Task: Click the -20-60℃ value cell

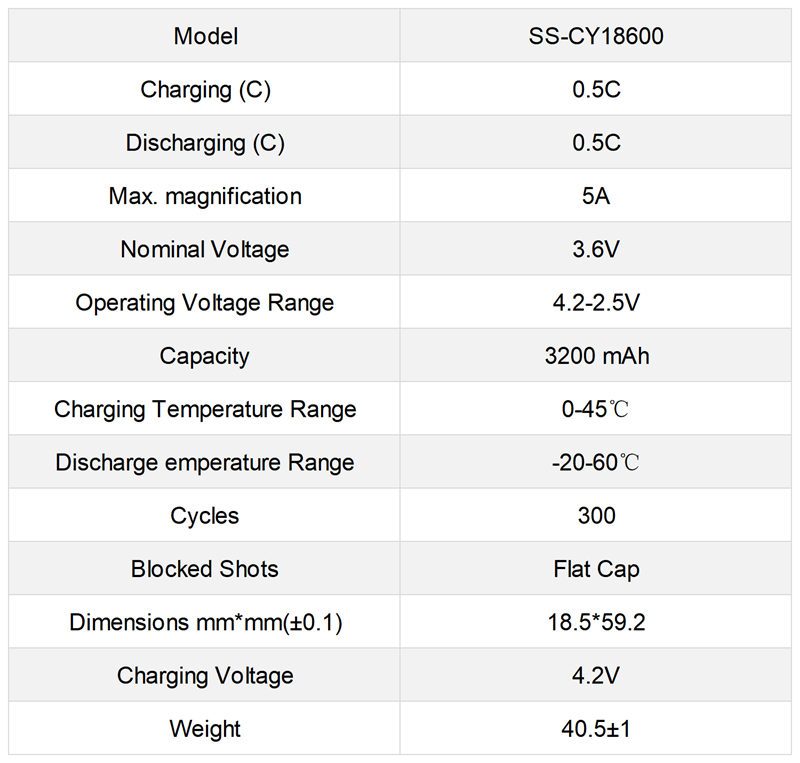Action: [596, 462]
